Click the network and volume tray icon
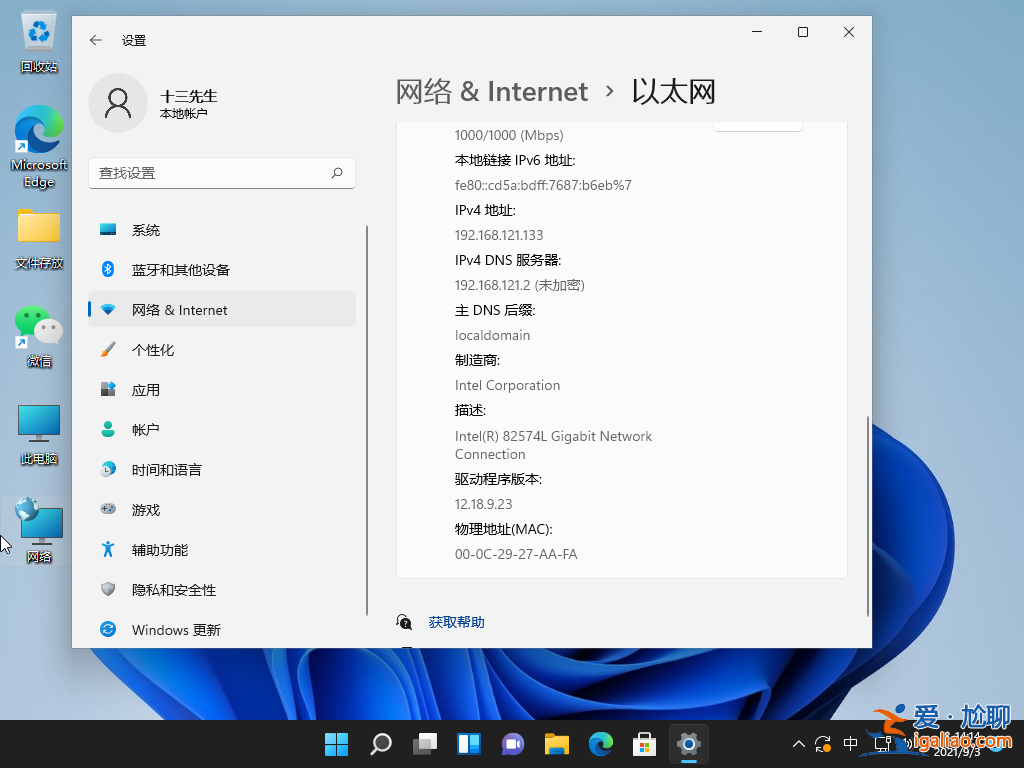1024x768 pixels. [884, 744]
